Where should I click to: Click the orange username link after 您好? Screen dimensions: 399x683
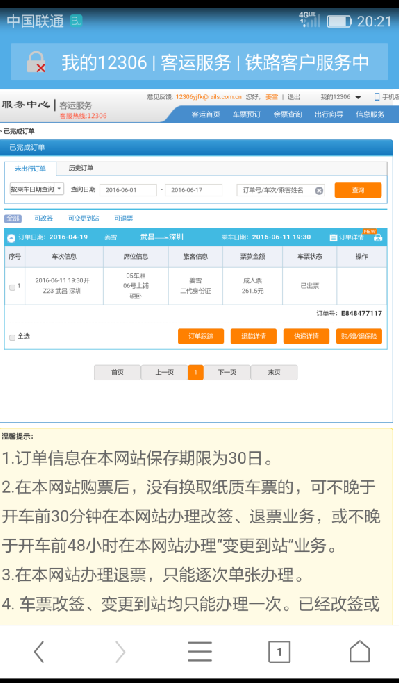271,97
